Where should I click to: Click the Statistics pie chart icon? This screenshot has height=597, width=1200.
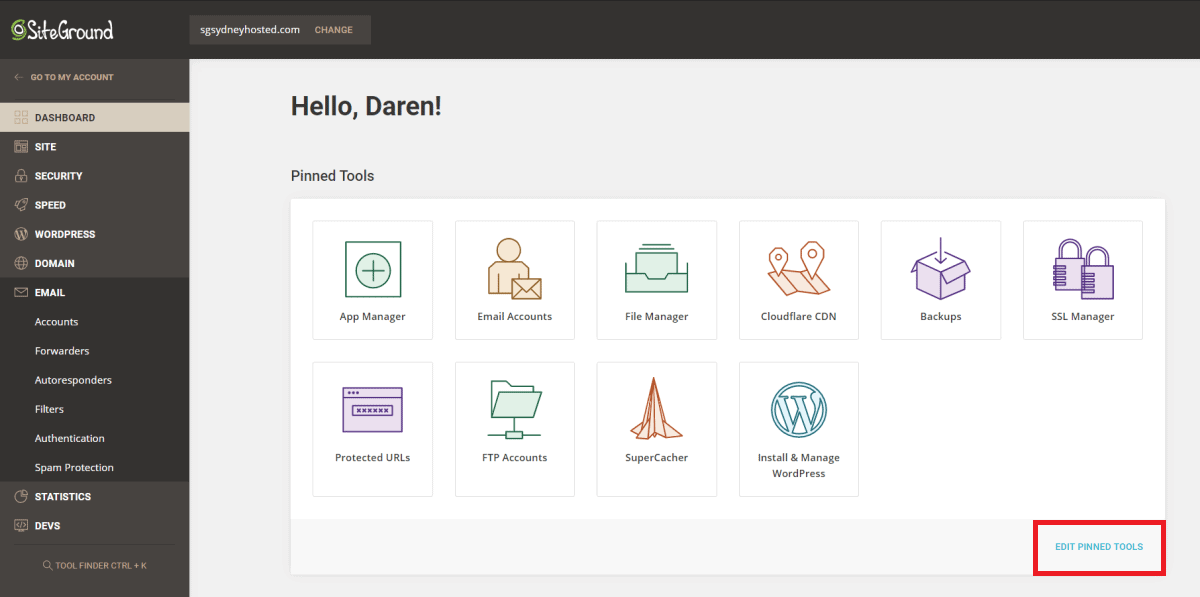[21, 497]
